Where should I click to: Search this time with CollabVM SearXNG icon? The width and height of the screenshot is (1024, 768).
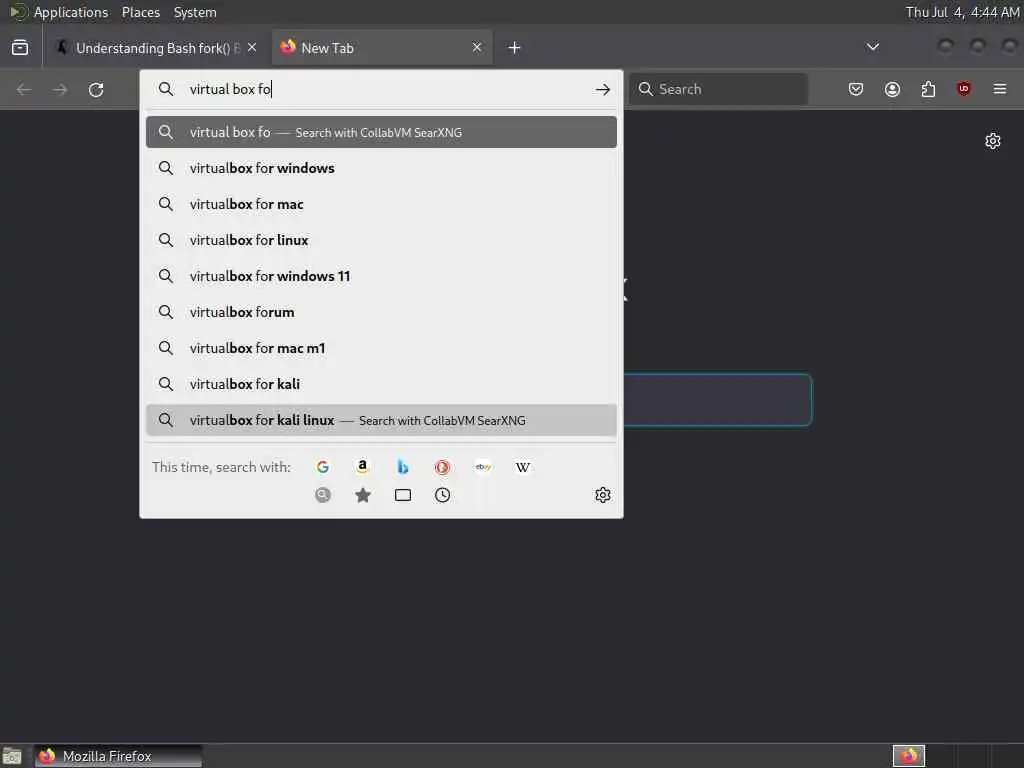pyautogui.click(x=323, y=495)
